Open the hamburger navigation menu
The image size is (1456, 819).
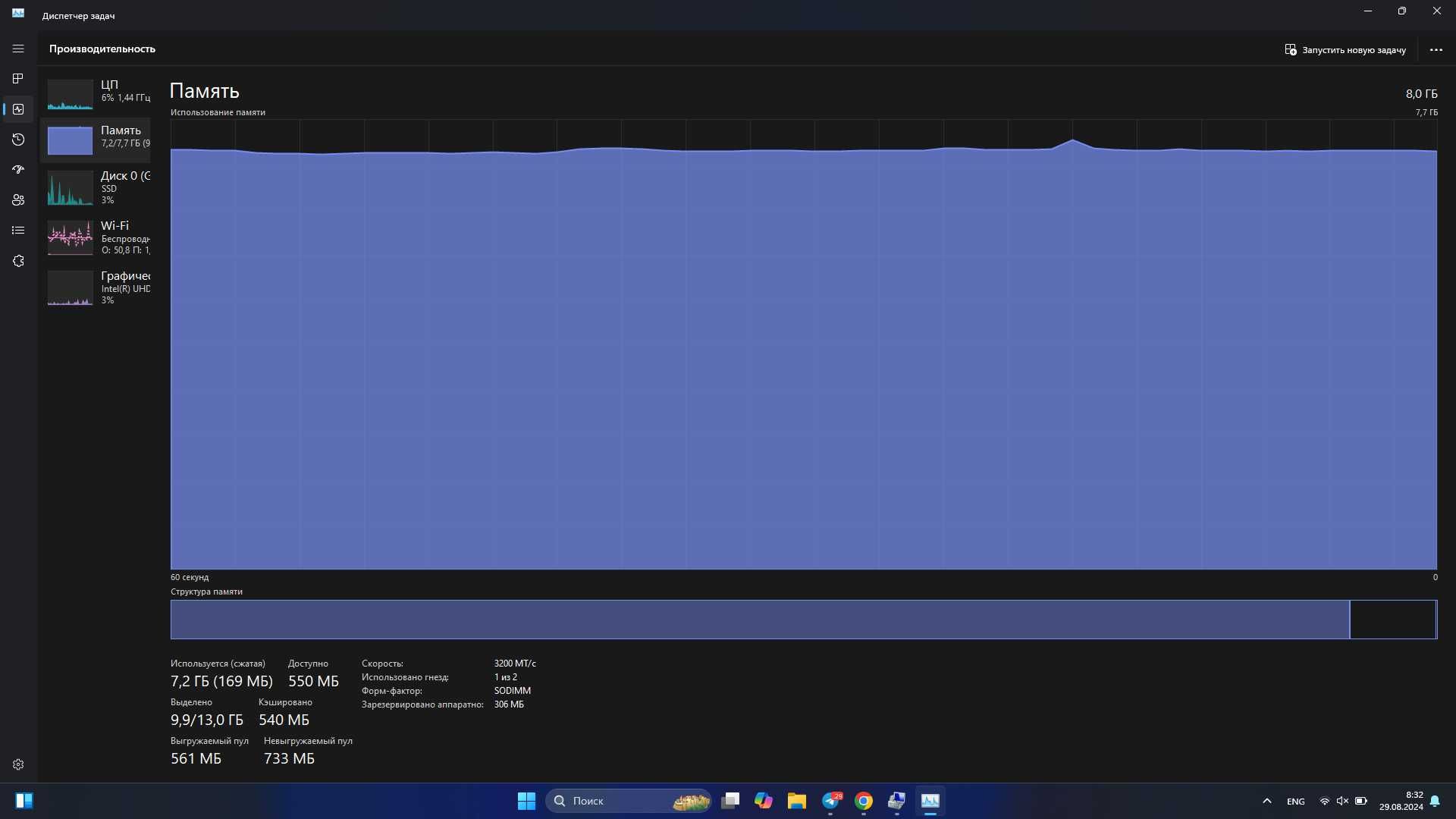coord(18,49)
